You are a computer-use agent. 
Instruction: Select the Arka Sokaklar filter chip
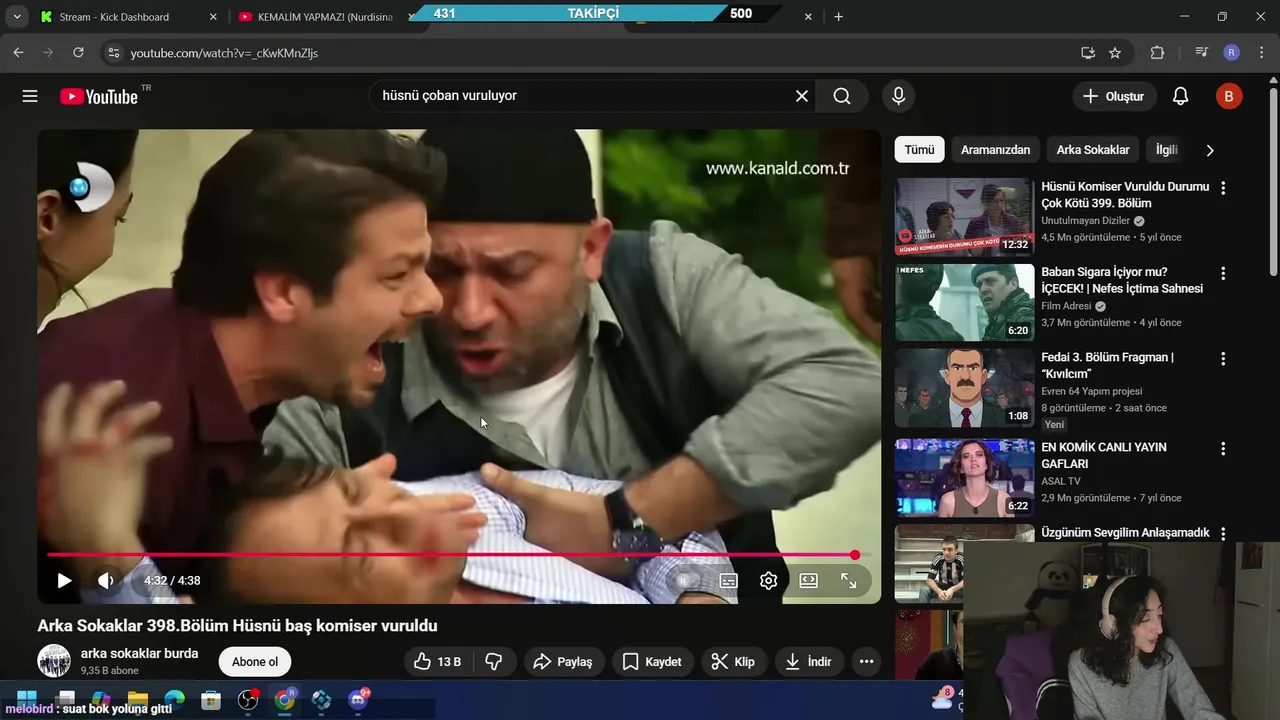click(x=1093, y=150)
